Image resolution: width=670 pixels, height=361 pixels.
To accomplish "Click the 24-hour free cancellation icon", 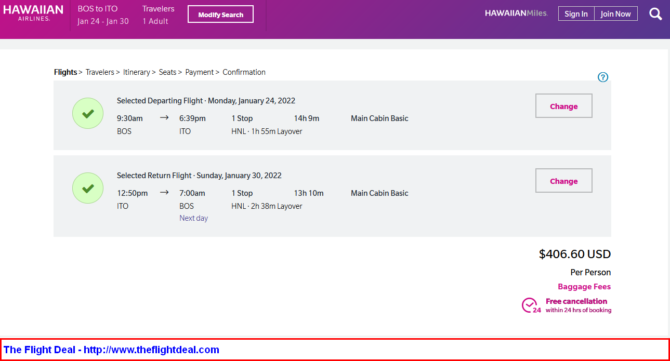I will click(x=531, y=306).
